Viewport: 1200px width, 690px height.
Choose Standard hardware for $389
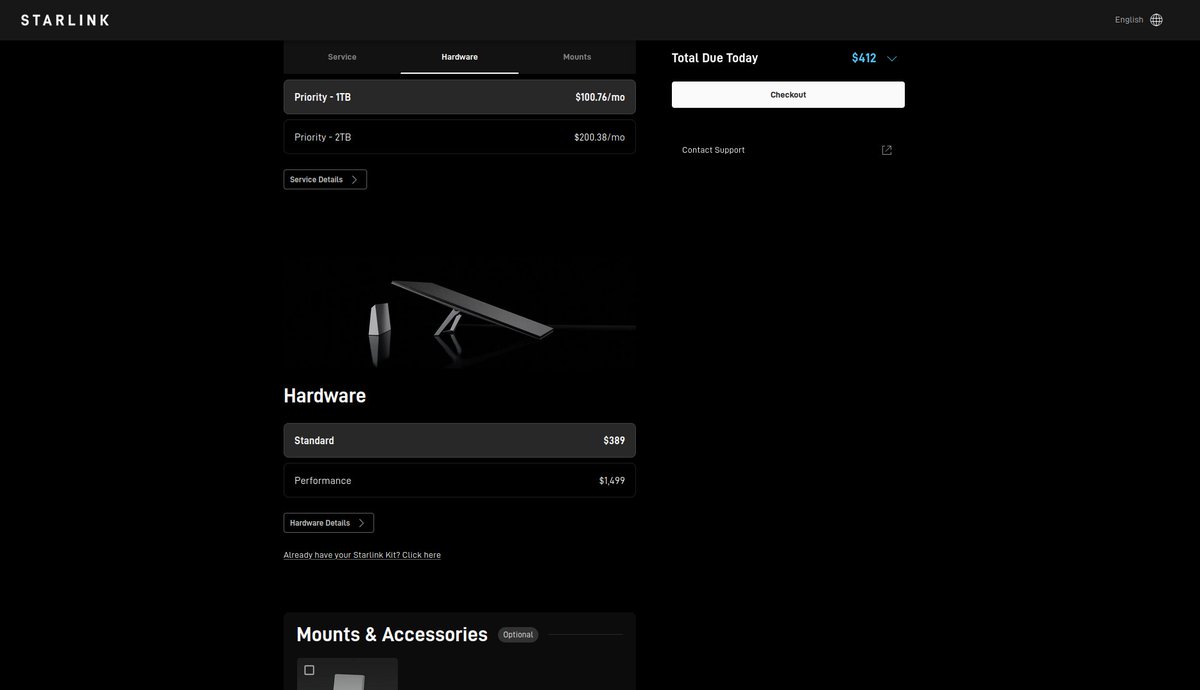(460, 440)
